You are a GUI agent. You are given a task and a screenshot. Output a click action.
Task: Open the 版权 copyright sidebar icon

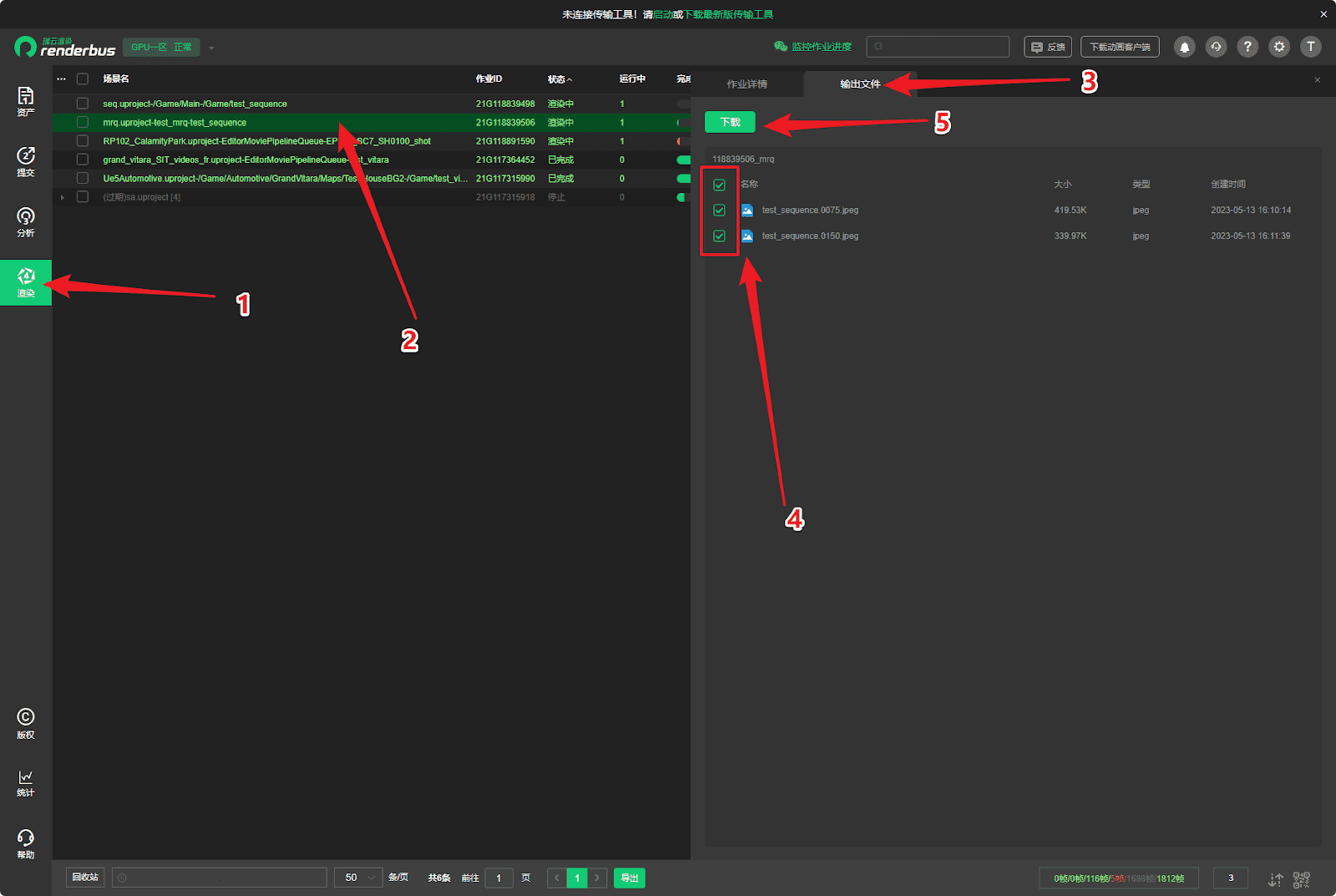[26, 723]
